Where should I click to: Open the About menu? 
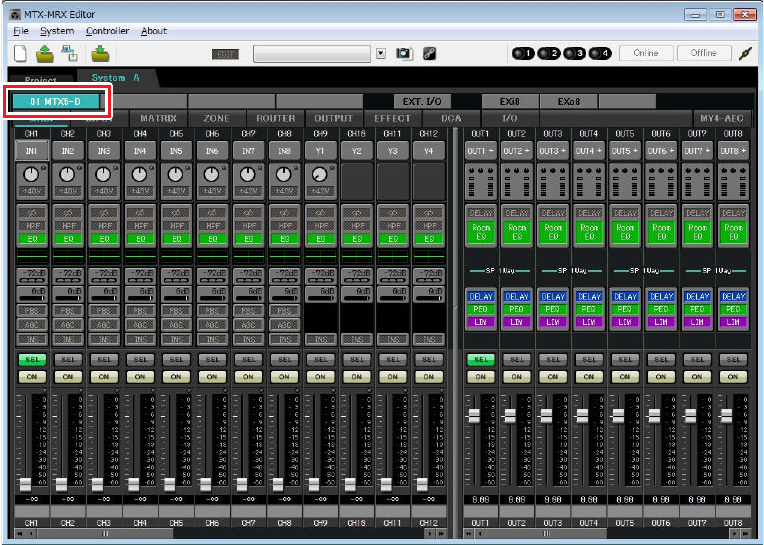[154, 31]
